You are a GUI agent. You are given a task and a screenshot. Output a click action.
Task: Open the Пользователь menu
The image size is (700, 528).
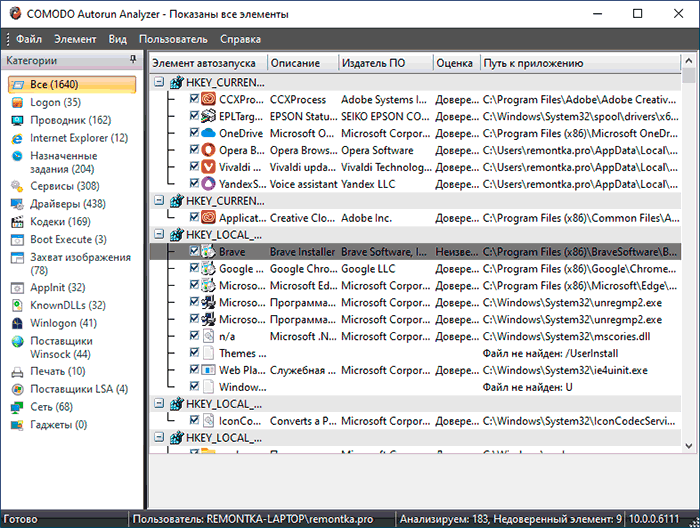pyautogui.click(x=173, y=39)
